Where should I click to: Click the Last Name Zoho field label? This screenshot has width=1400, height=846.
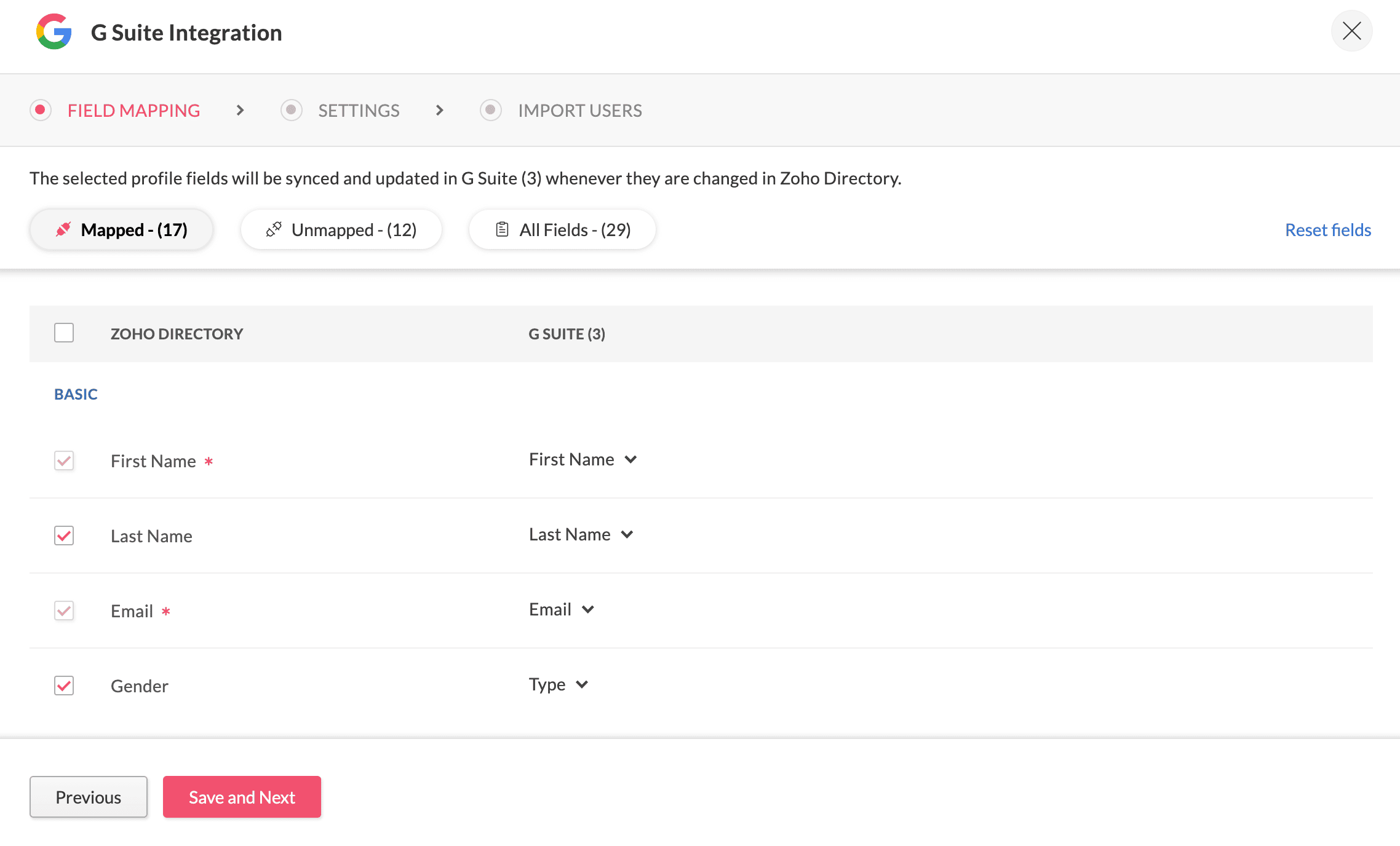(x=151, y=536)
